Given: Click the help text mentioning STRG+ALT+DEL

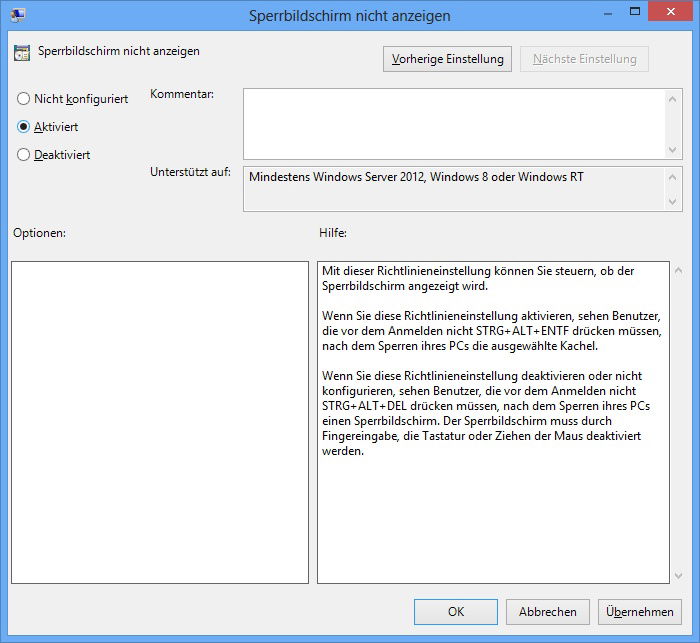Looking at the screenshot, I should 486,413.
